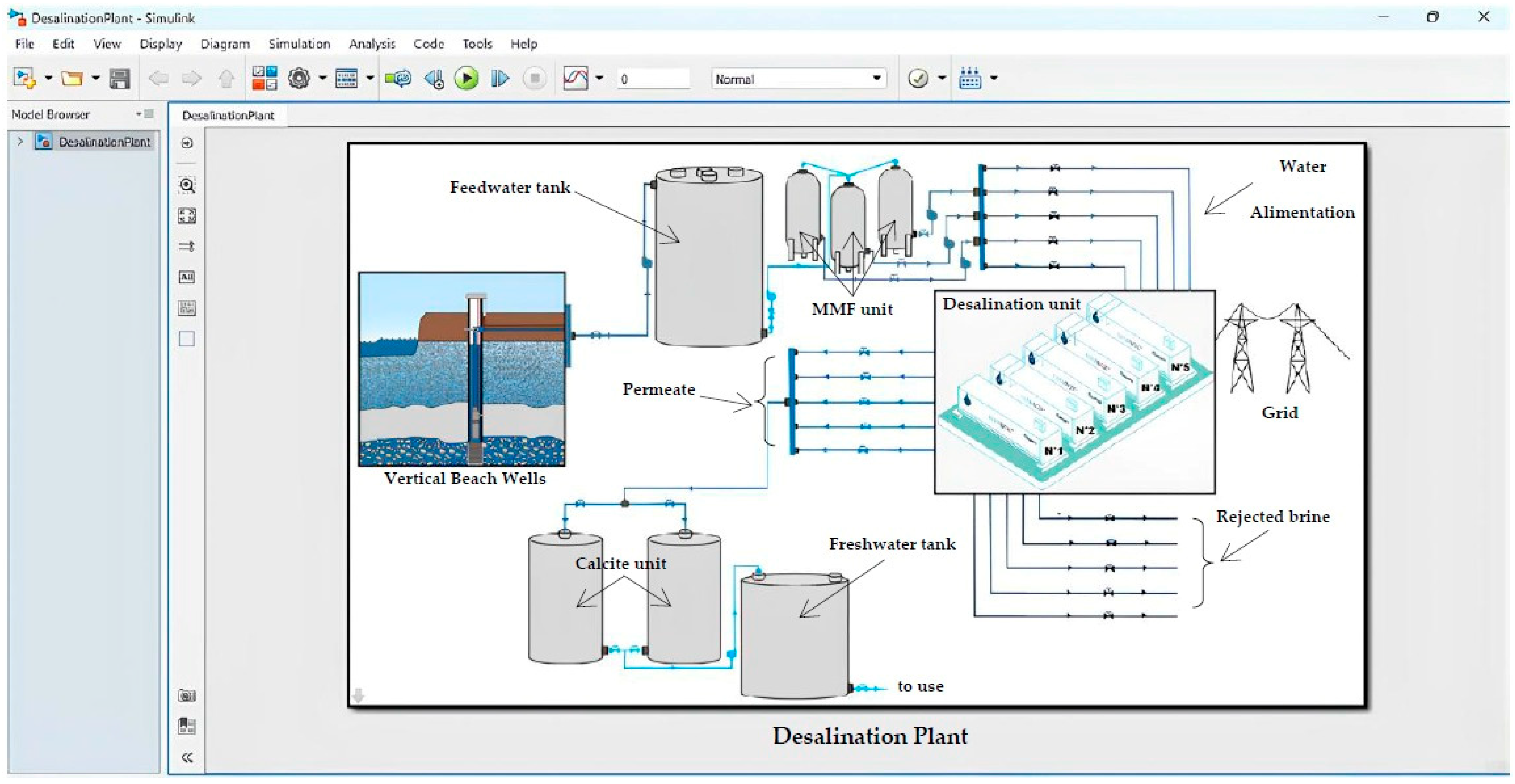This screenshot has height=784, width=1515.
Task: Select the DesalinationPlant canvas tab
Action: point(228,115)
